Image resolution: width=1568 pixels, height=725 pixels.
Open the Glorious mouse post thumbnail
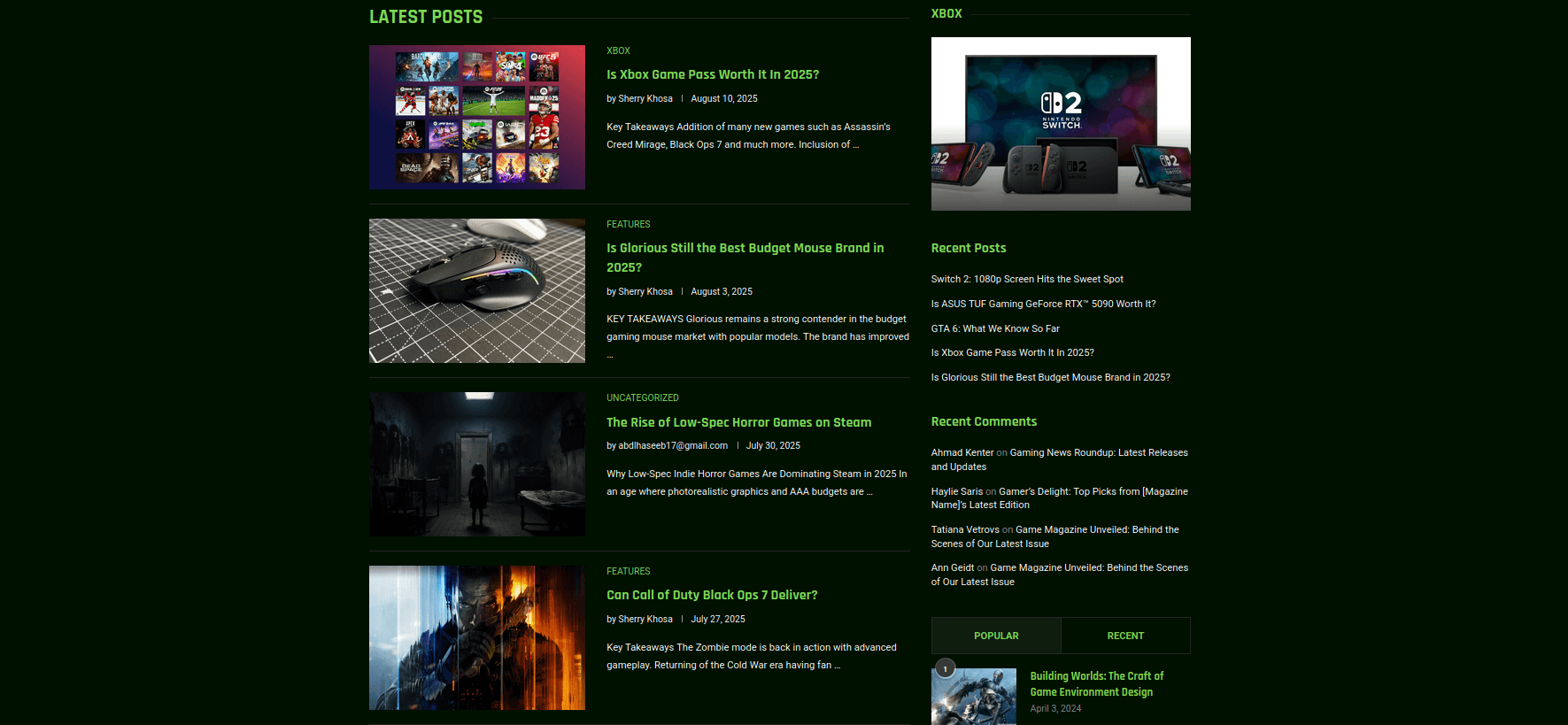[477, 290]
